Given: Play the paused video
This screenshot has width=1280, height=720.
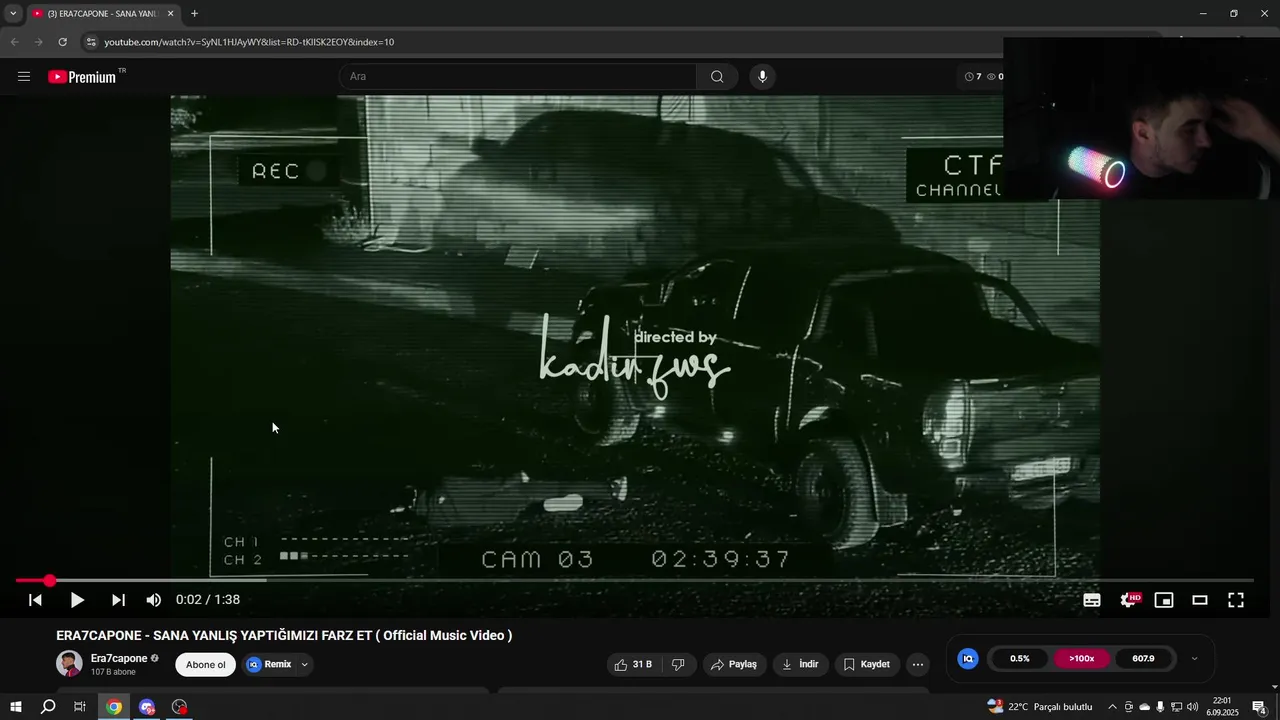Looking at the screenshot, I should tap(77, 600).
